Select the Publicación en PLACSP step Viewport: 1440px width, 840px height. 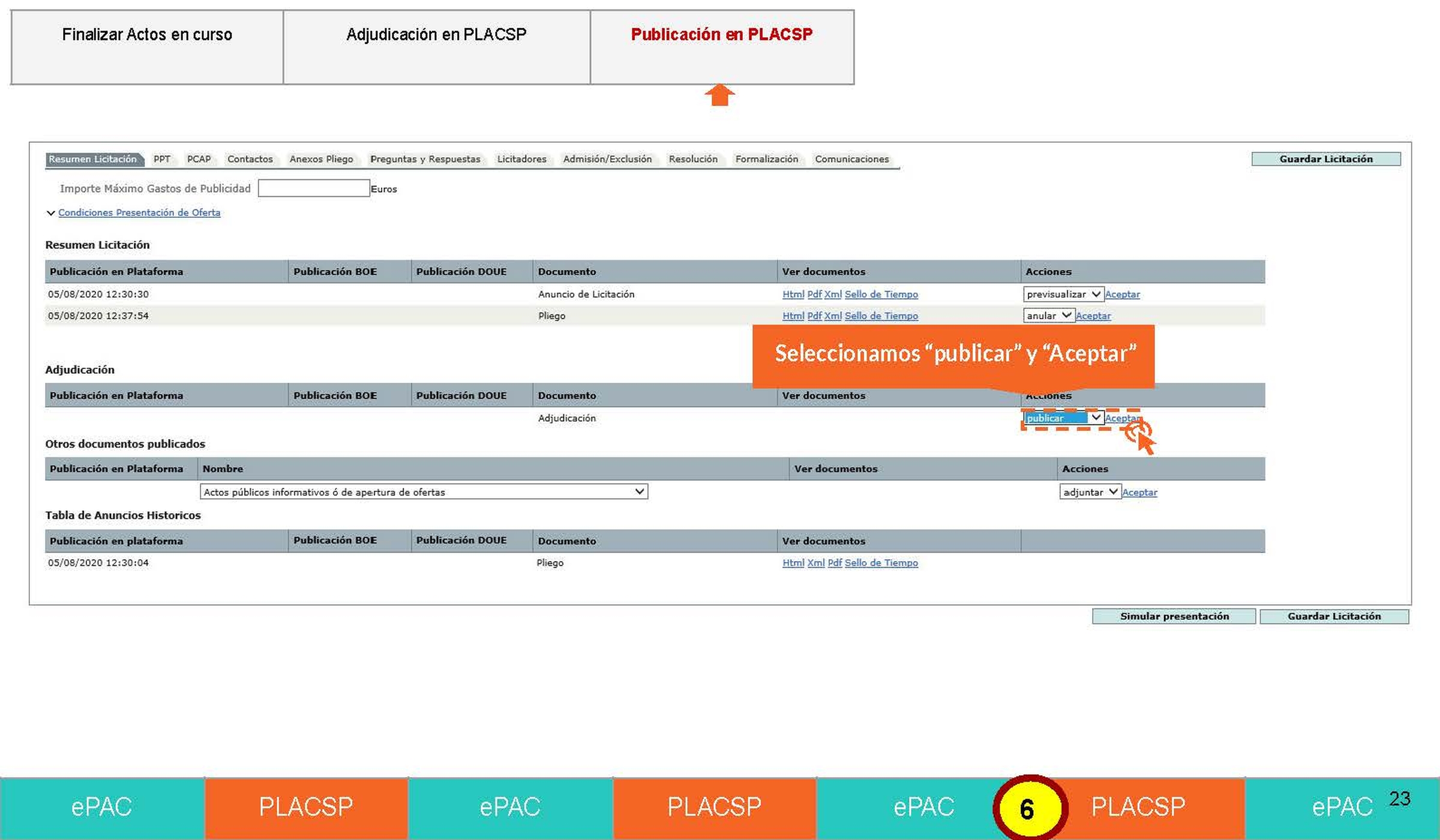point(722,47)
